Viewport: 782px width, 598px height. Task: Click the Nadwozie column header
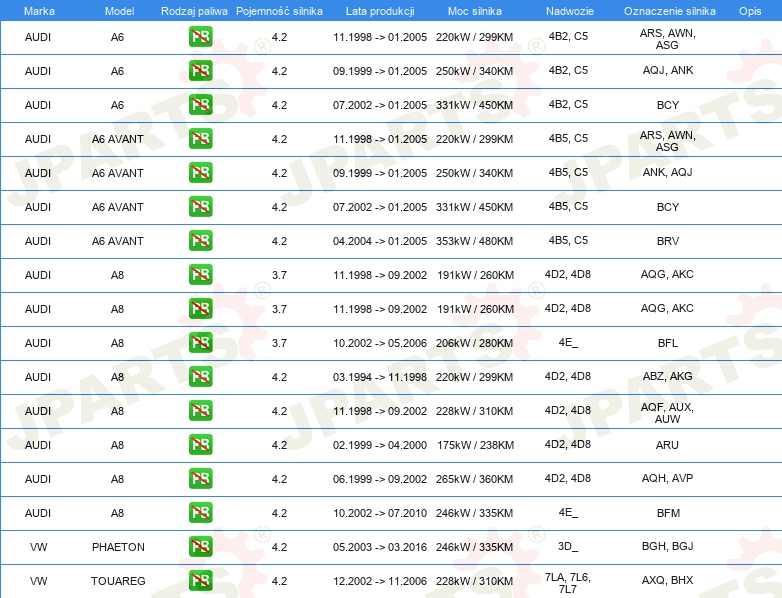(x=570, y=11)
